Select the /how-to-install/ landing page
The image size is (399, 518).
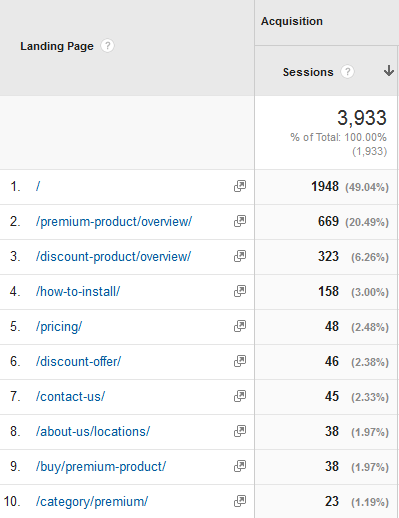point(78,292)
